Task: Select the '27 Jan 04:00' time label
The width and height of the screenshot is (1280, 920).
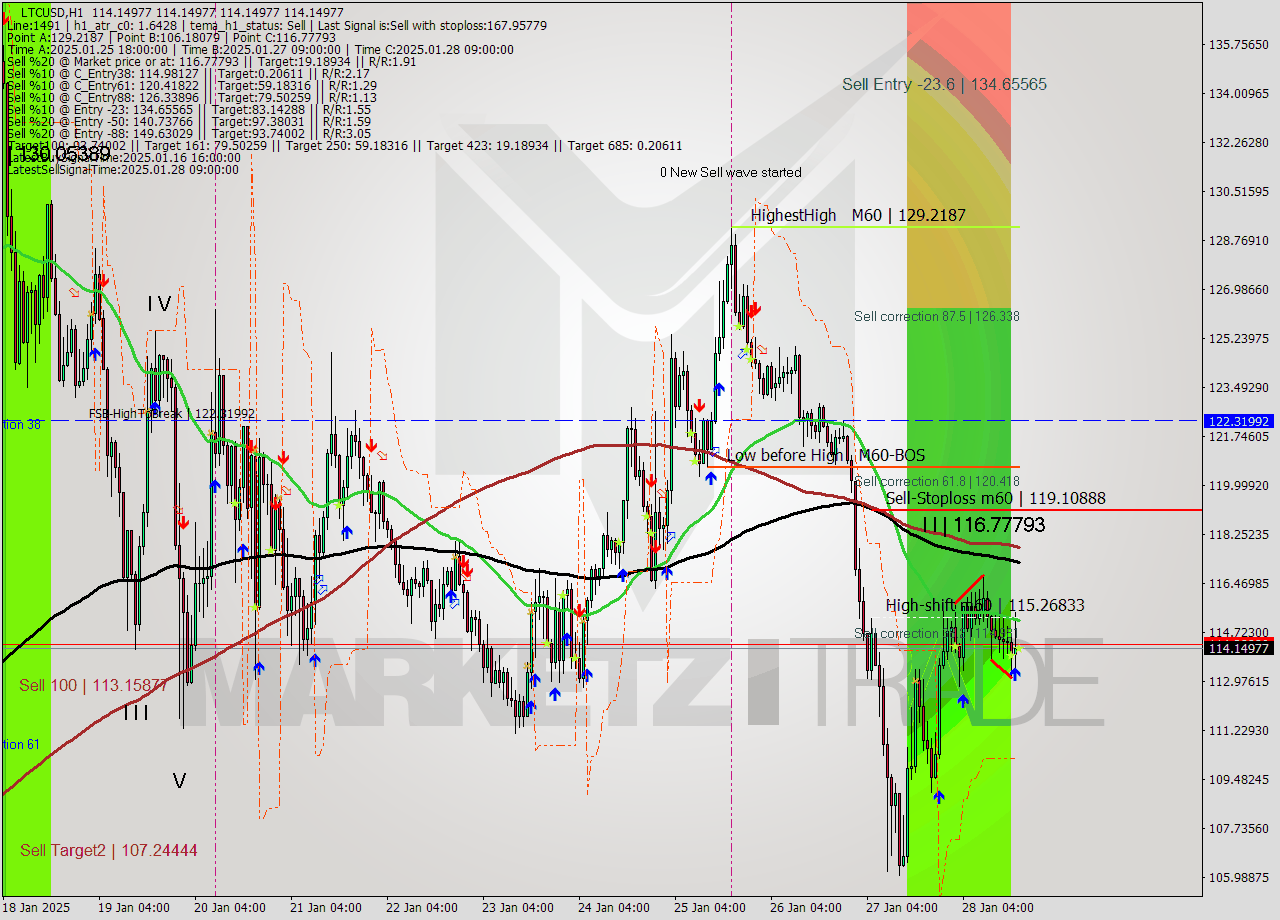Action: tap(901, 908)
